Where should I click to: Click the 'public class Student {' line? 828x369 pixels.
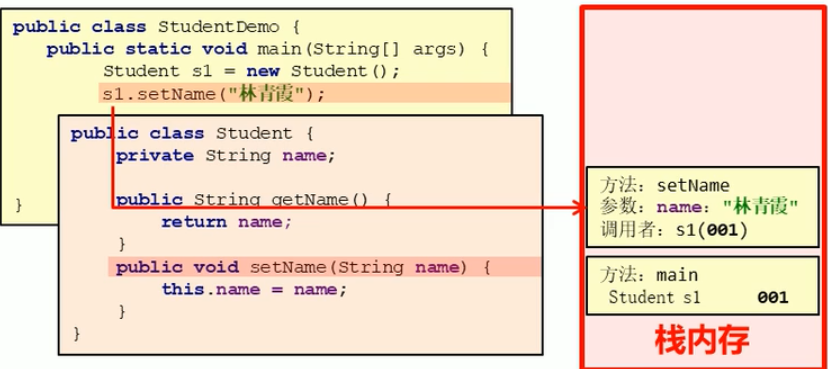192,134
